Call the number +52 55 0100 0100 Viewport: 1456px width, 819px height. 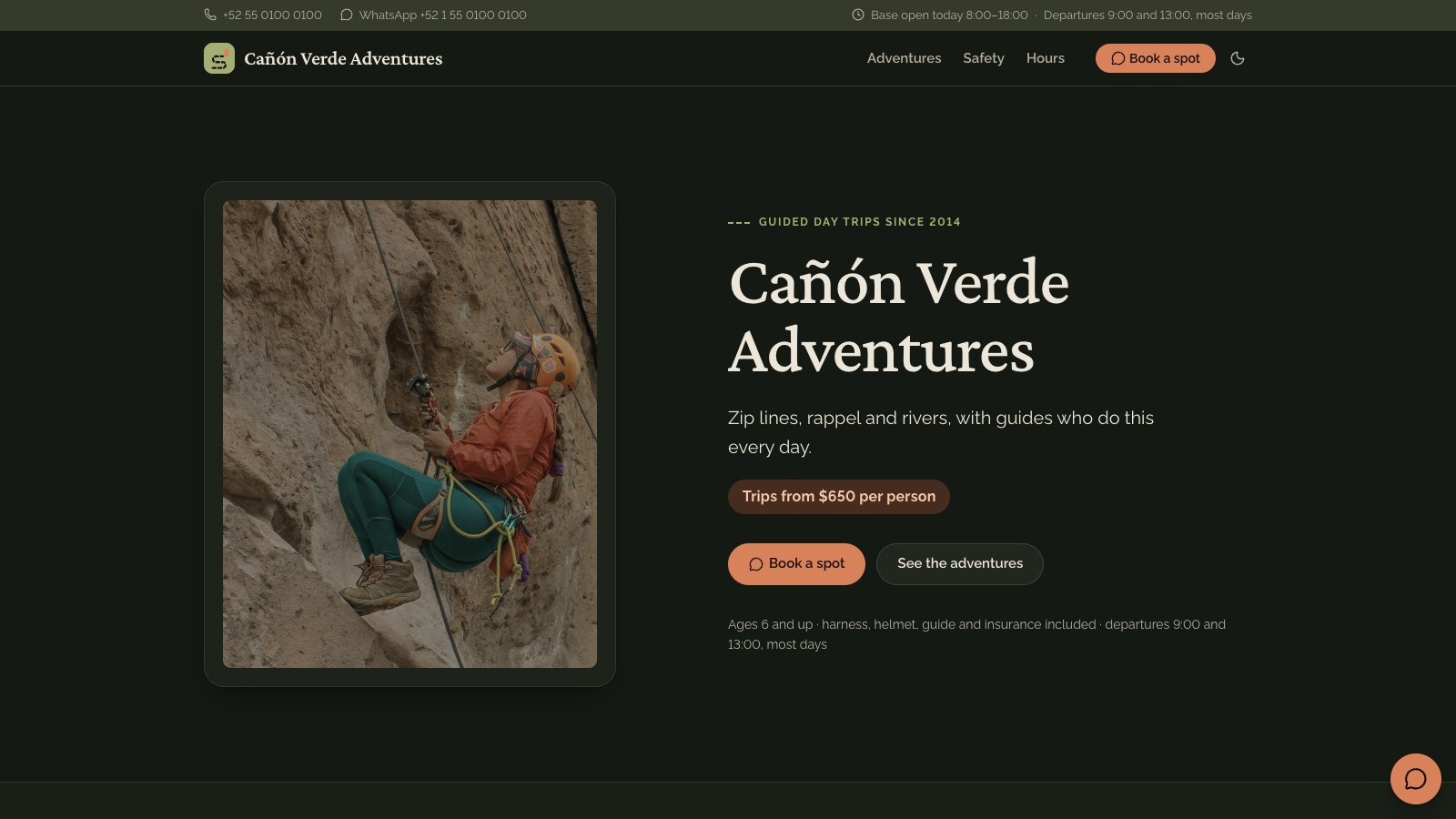pyautogui.click(x=272, y=15)
